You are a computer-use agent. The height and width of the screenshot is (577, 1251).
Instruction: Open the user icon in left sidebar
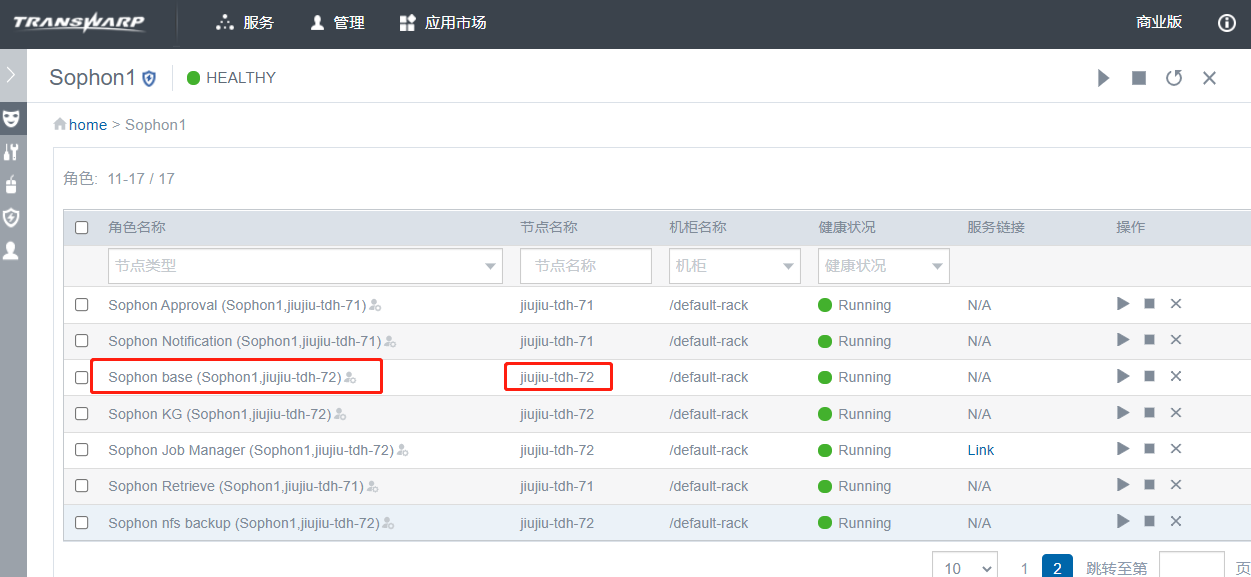(x=11, y=250)
